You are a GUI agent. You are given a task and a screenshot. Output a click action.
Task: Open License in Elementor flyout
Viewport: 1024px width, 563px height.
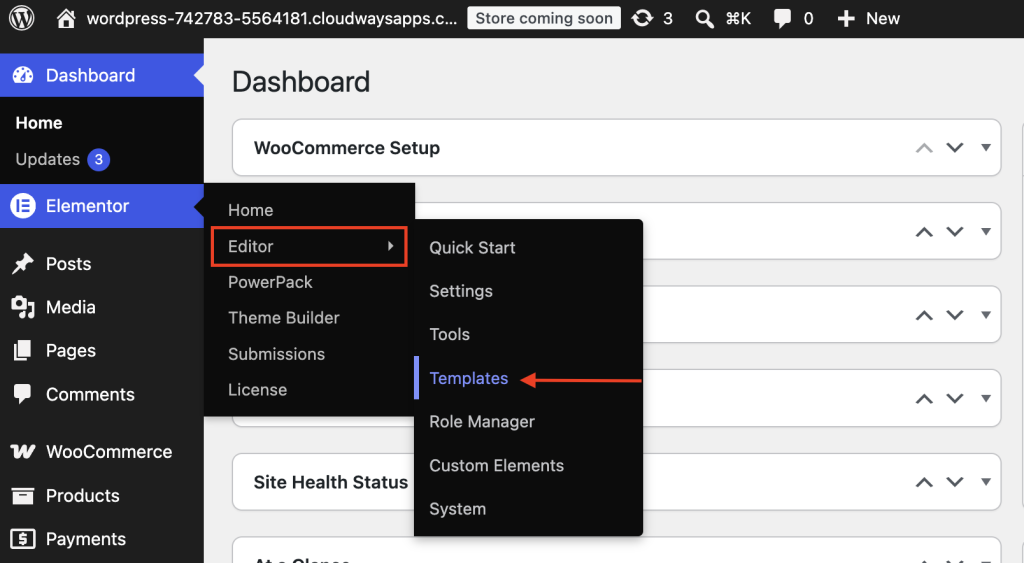click(257, 390)
